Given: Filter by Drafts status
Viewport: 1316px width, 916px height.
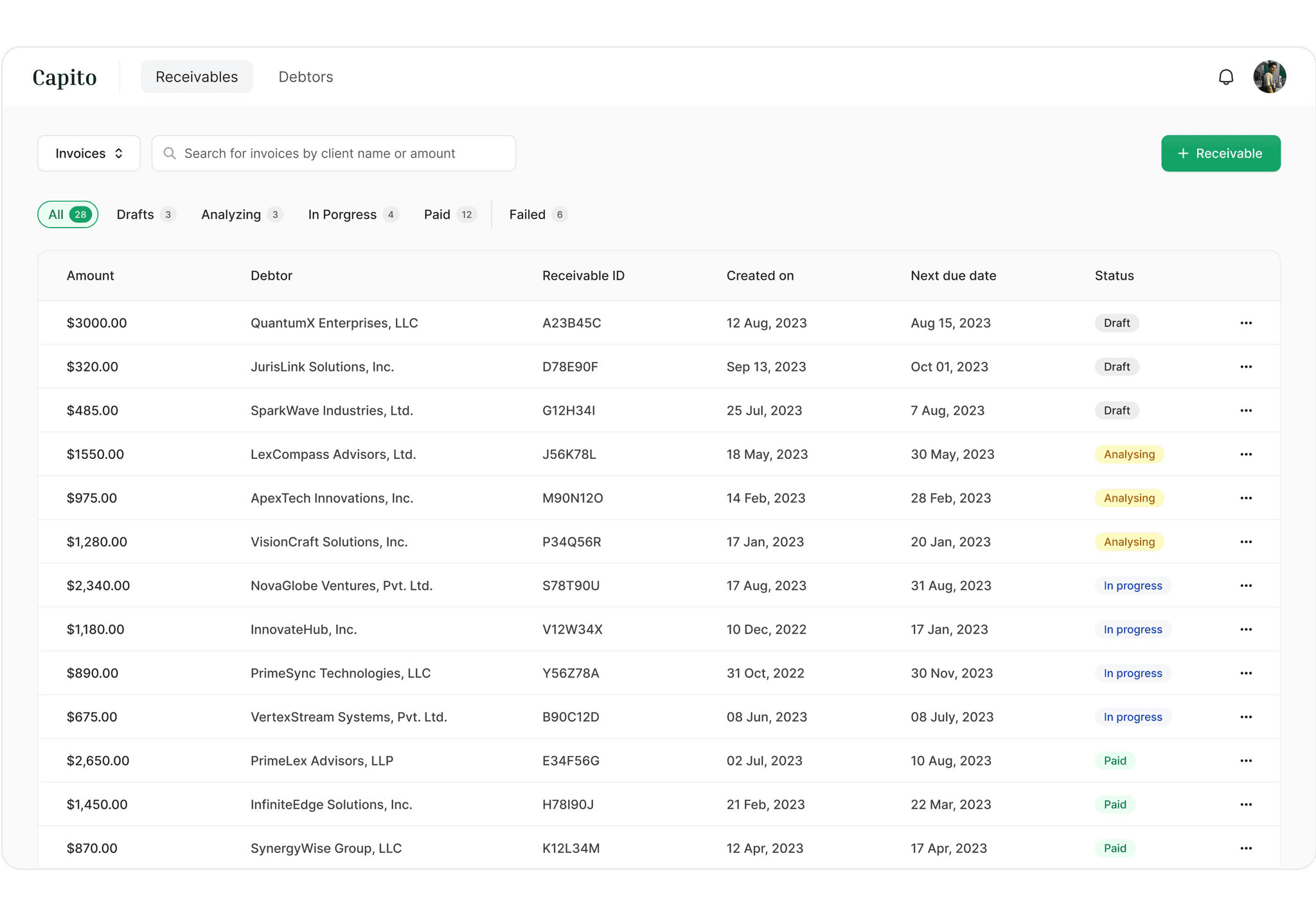Looking at the screenshot, I should click(145, 215).
